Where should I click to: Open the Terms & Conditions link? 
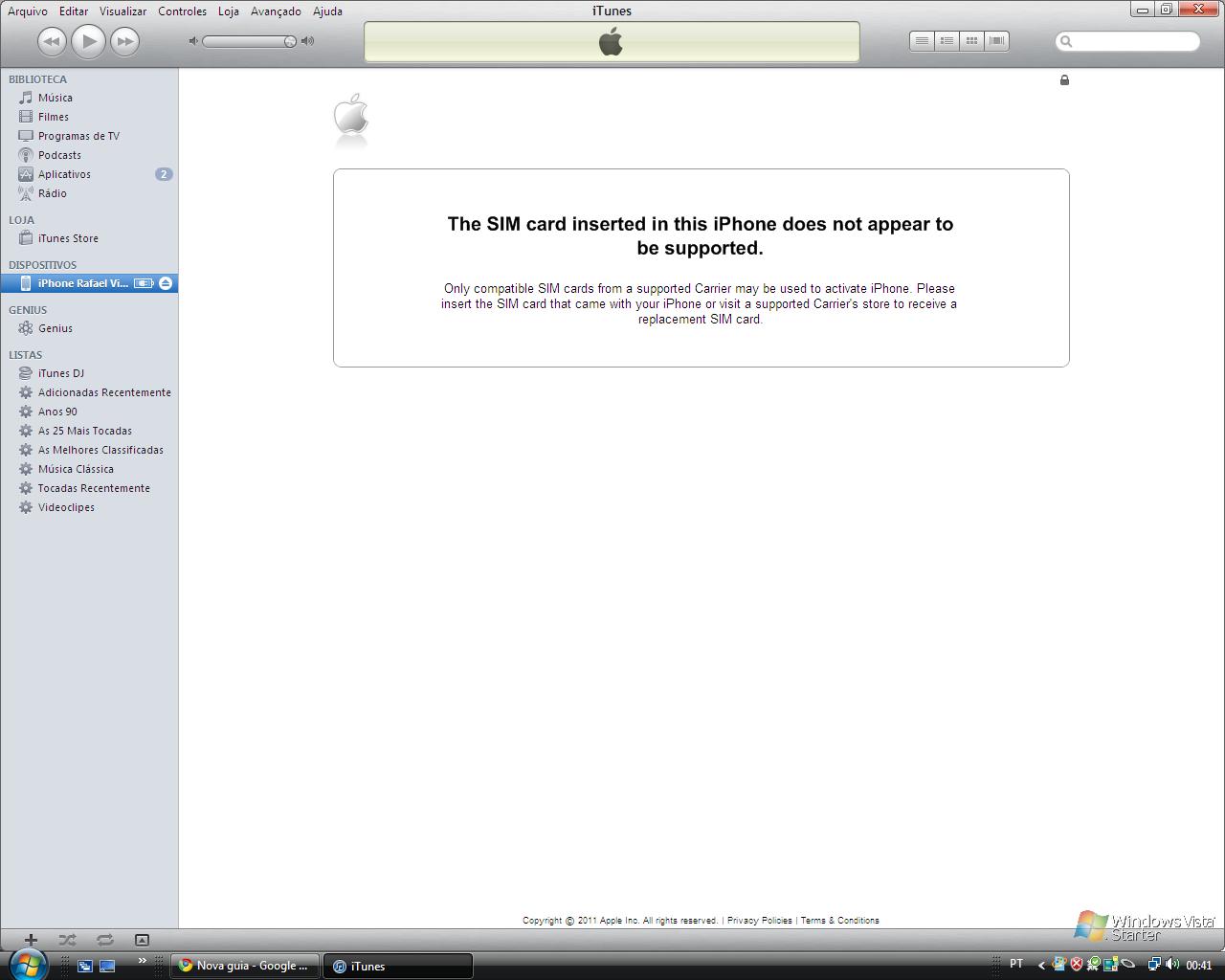[839, 921]
